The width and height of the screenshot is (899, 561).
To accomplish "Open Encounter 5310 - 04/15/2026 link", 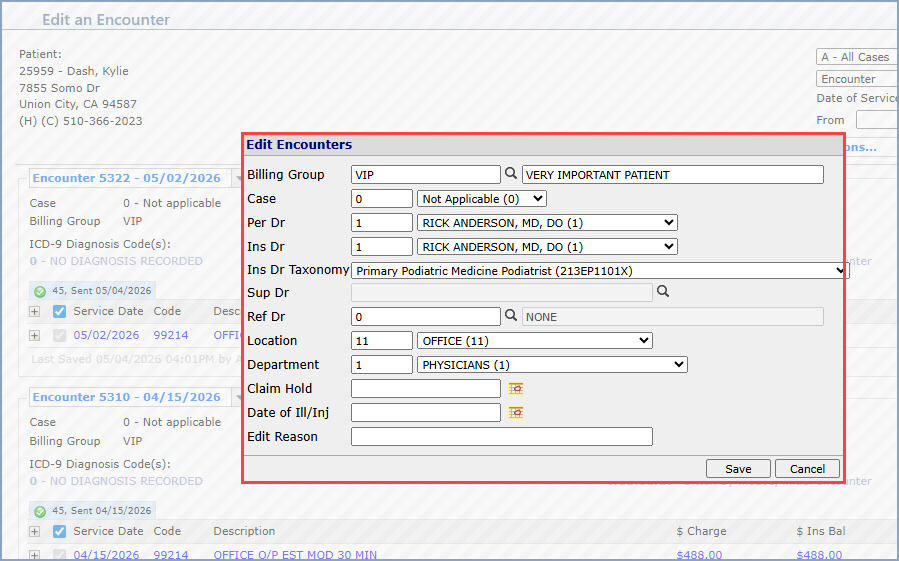I will pos(126,397).
